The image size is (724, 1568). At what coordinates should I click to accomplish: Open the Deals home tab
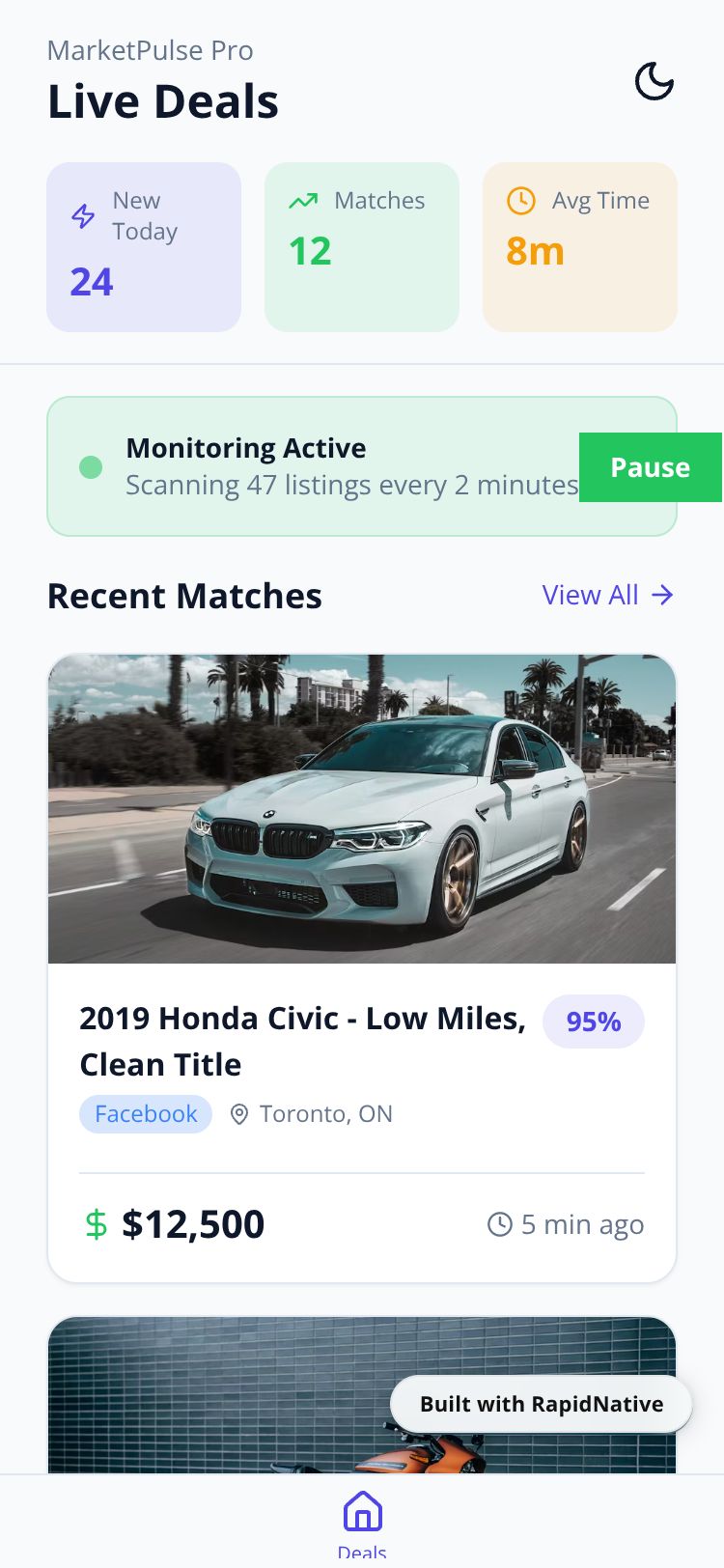coord(362,1521)
